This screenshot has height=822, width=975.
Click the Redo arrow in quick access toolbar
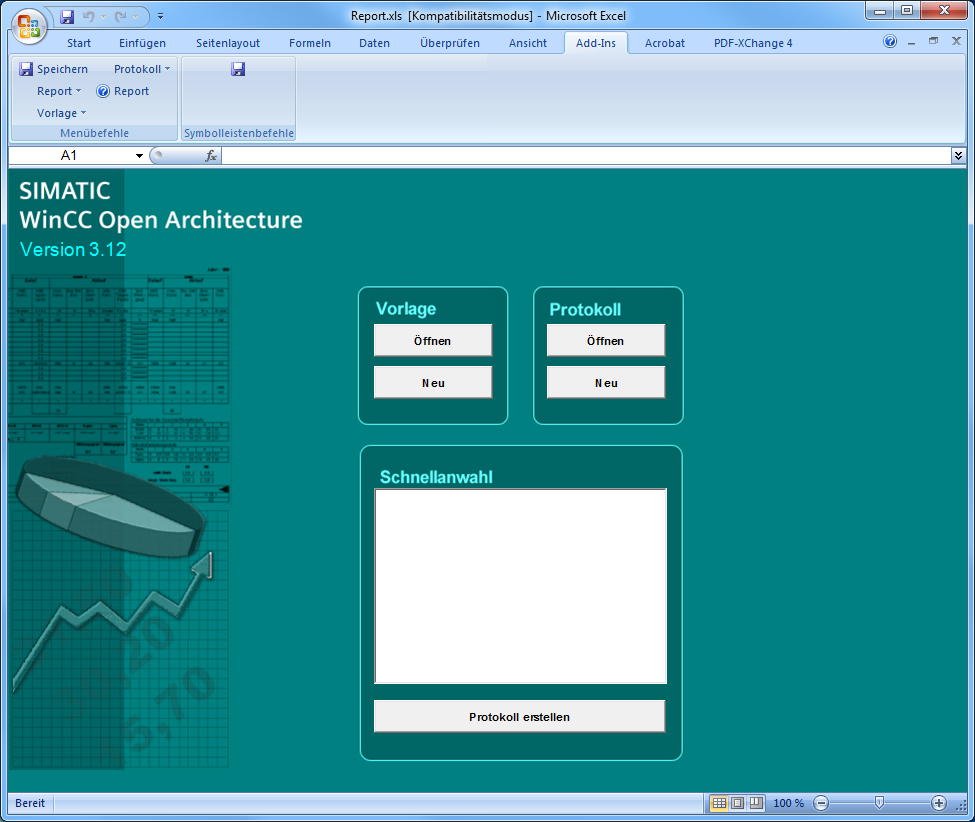tap(121, 17)
